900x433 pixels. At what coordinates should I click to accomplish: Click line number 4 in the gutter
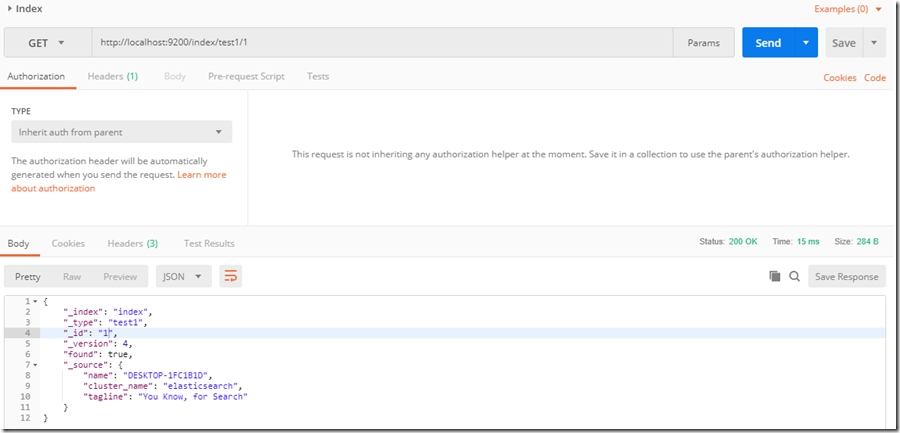(26, 333)
